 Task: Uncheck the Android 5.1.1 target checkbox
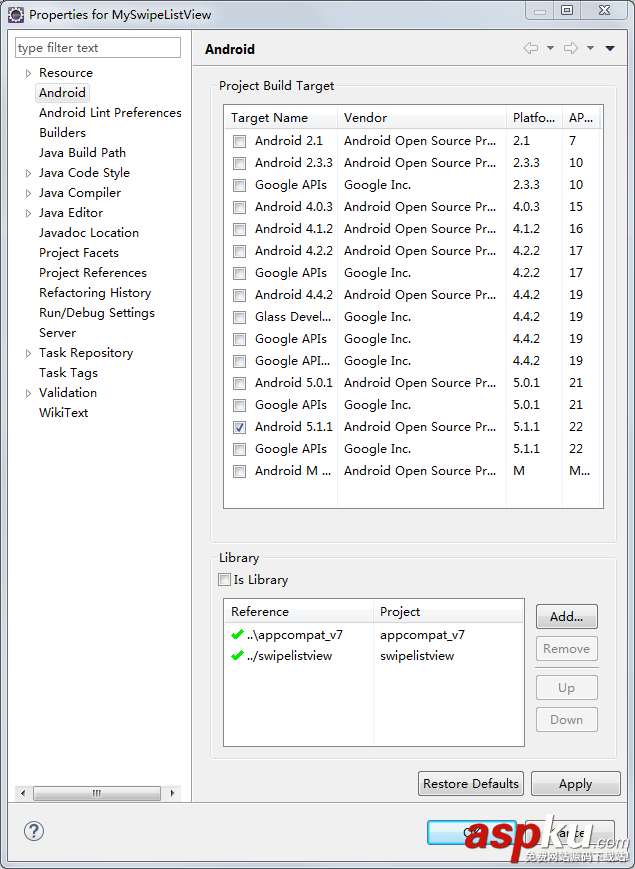[x=239, y=427]
